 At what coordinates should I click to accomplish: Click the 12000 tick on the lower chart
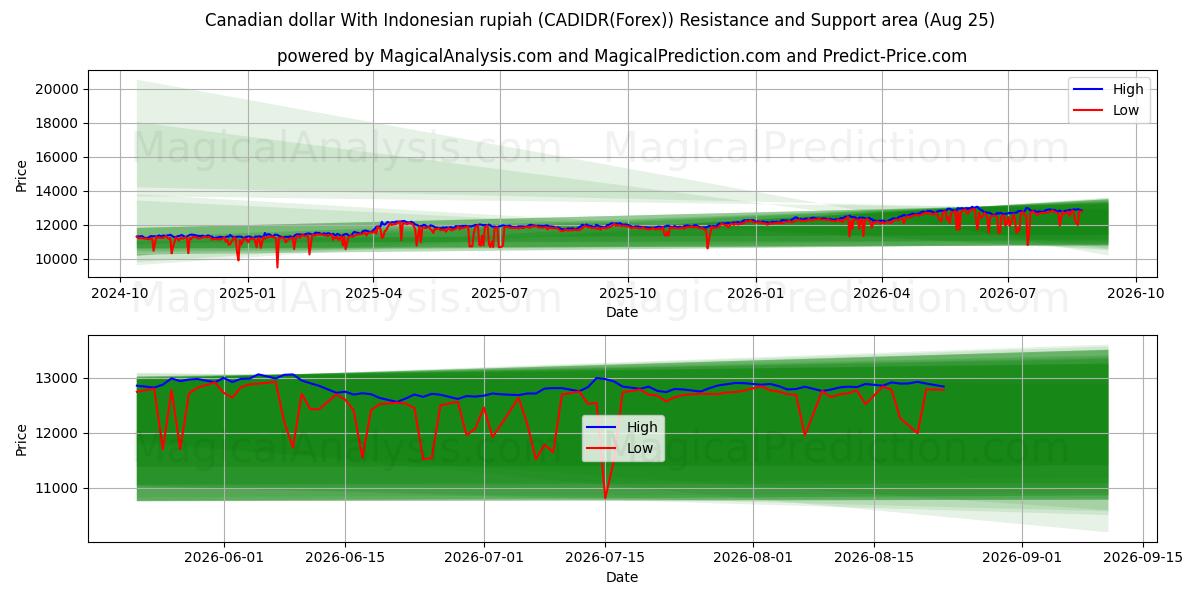pos(59,433)
